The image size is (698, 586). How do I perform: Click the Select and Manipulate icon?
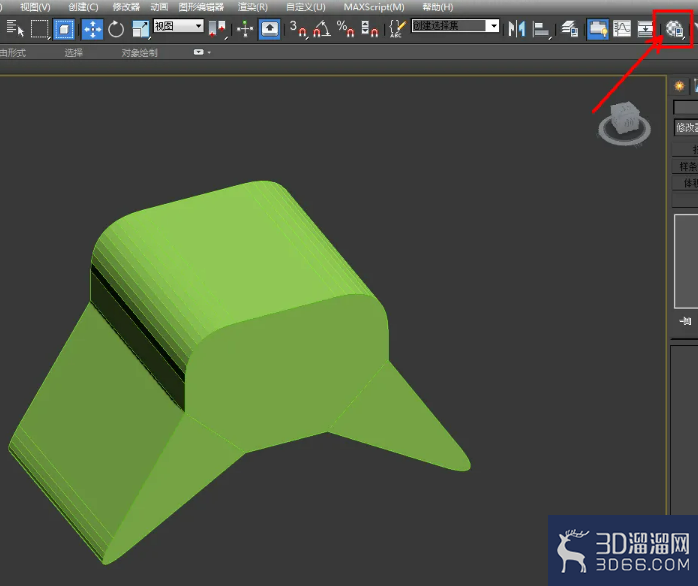(245, 29)
